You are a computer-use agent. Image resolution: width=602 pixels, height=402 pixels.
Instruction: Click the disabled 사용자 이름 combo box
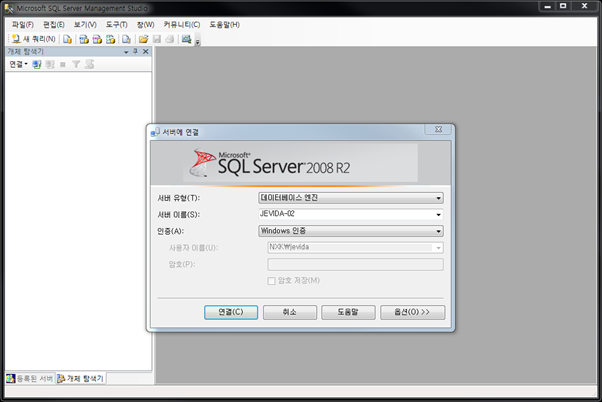pyautogui.click(x=355, y=248)
